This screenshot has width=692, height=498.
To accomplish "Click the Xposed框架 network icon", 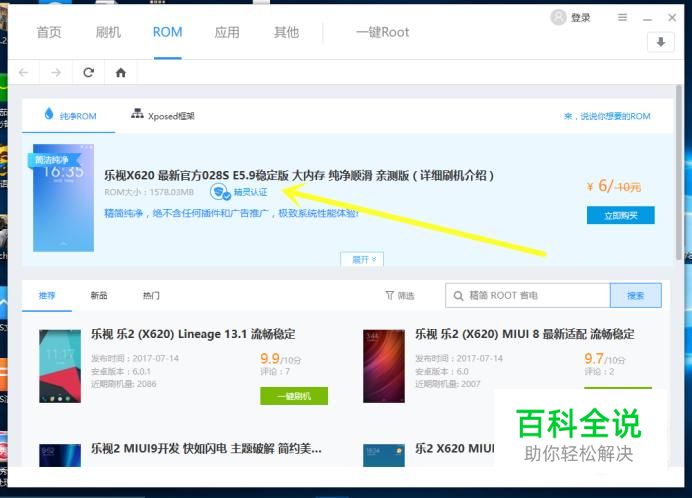I will pos(137,114).
